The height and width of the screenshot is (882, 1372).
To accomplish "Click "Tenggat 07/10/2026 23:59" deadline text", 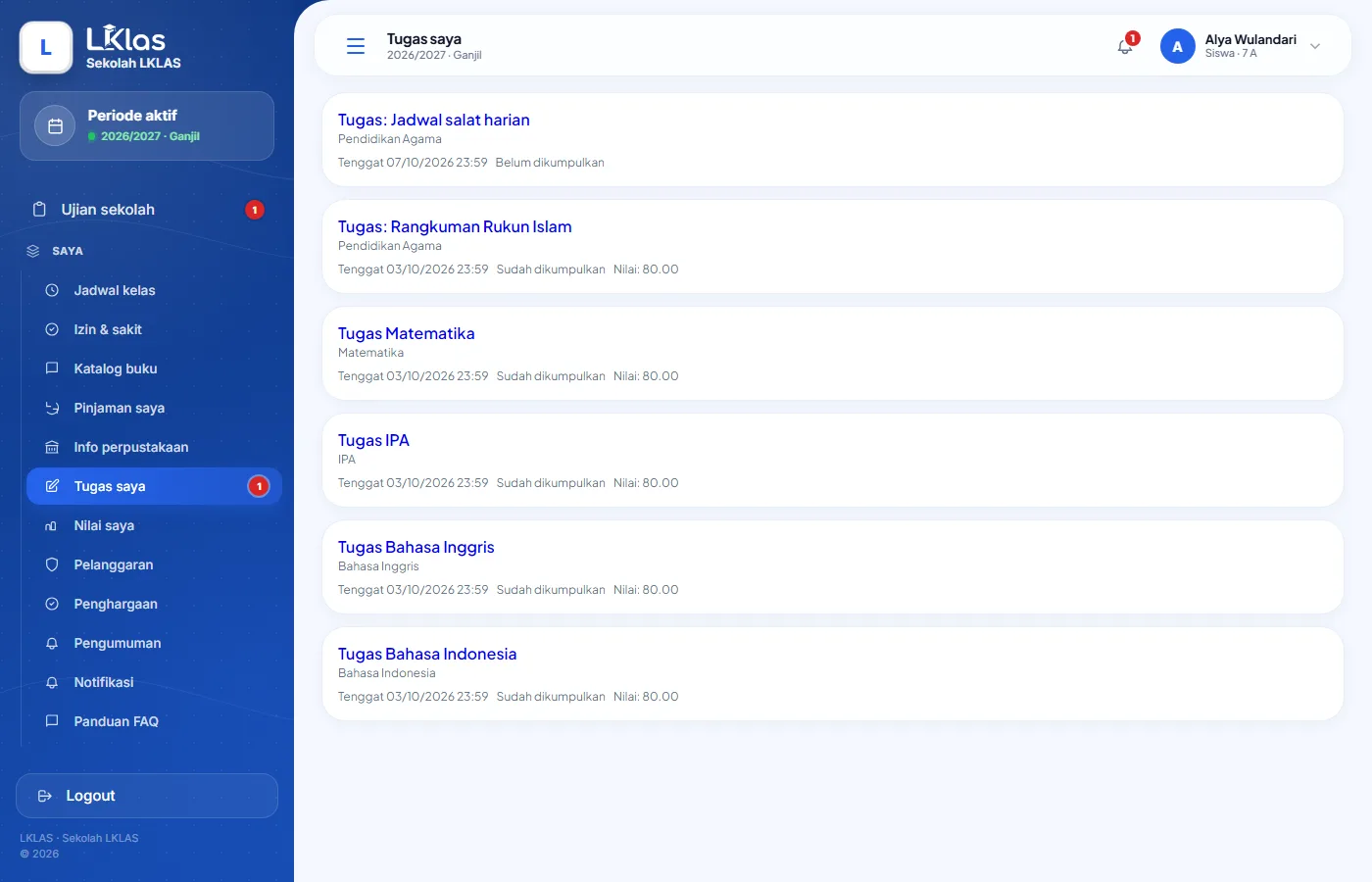I will pyautogui.click(x=413, y=163).
